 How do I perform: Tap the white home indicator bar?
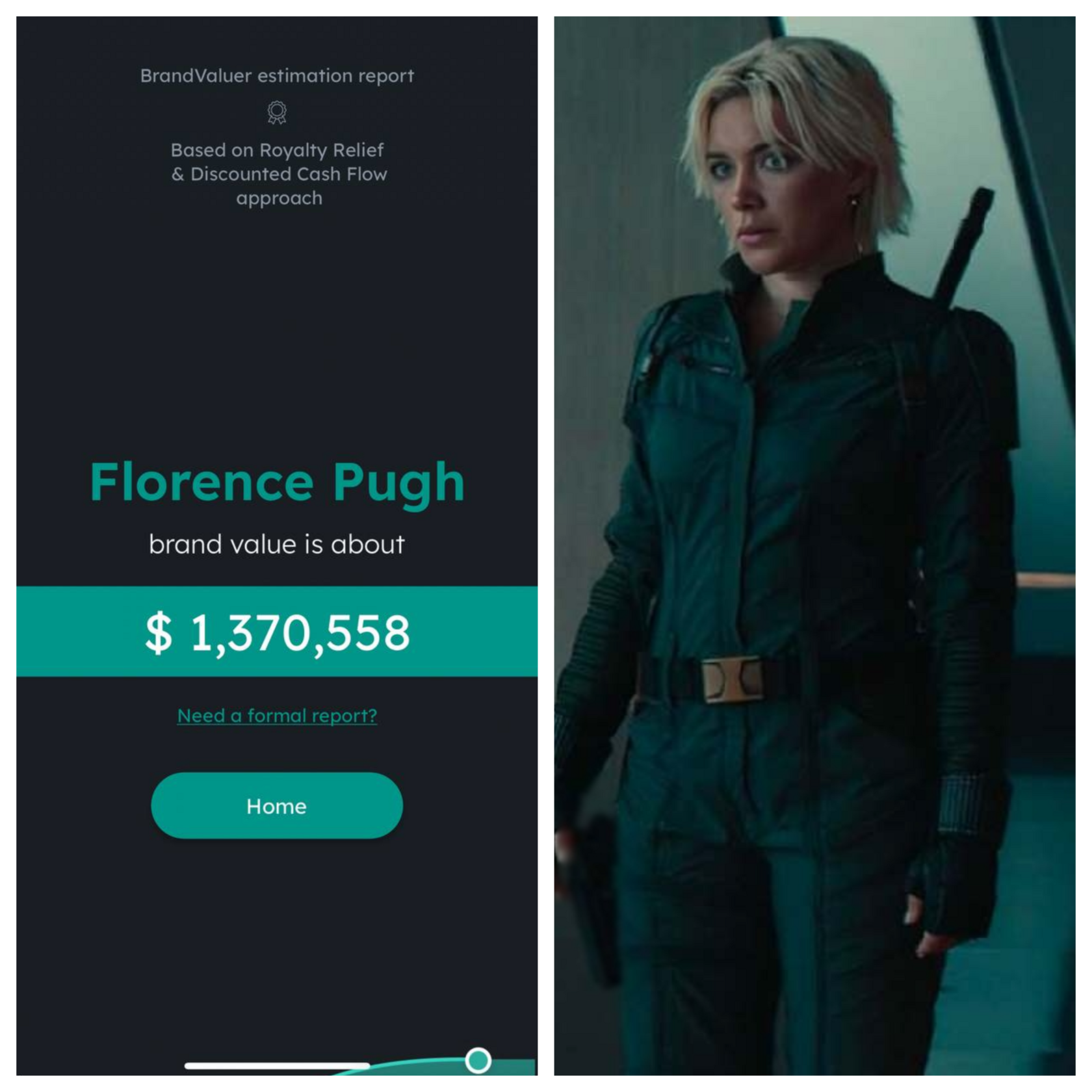277,1065
